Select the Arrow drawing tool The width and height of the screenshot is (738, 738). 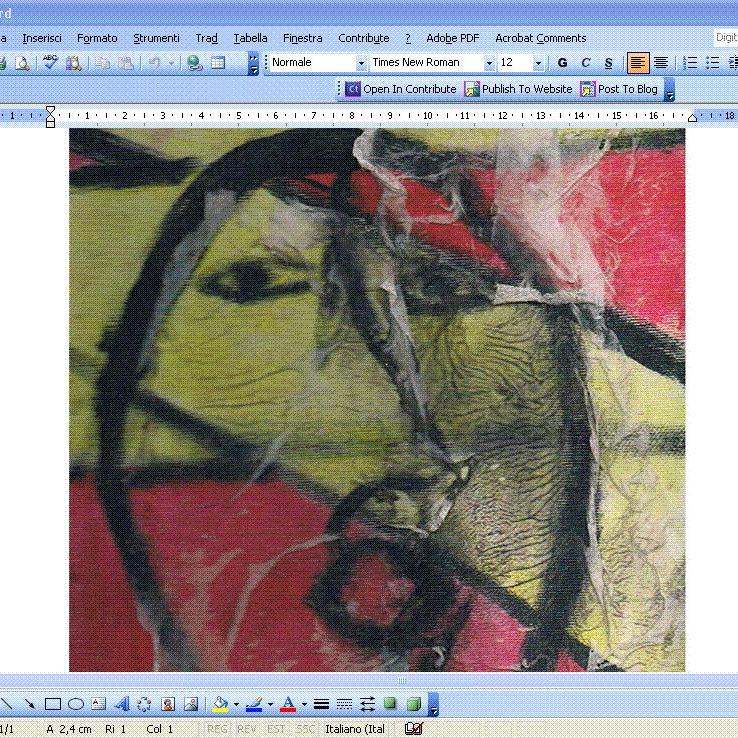[x=29, y=704]
